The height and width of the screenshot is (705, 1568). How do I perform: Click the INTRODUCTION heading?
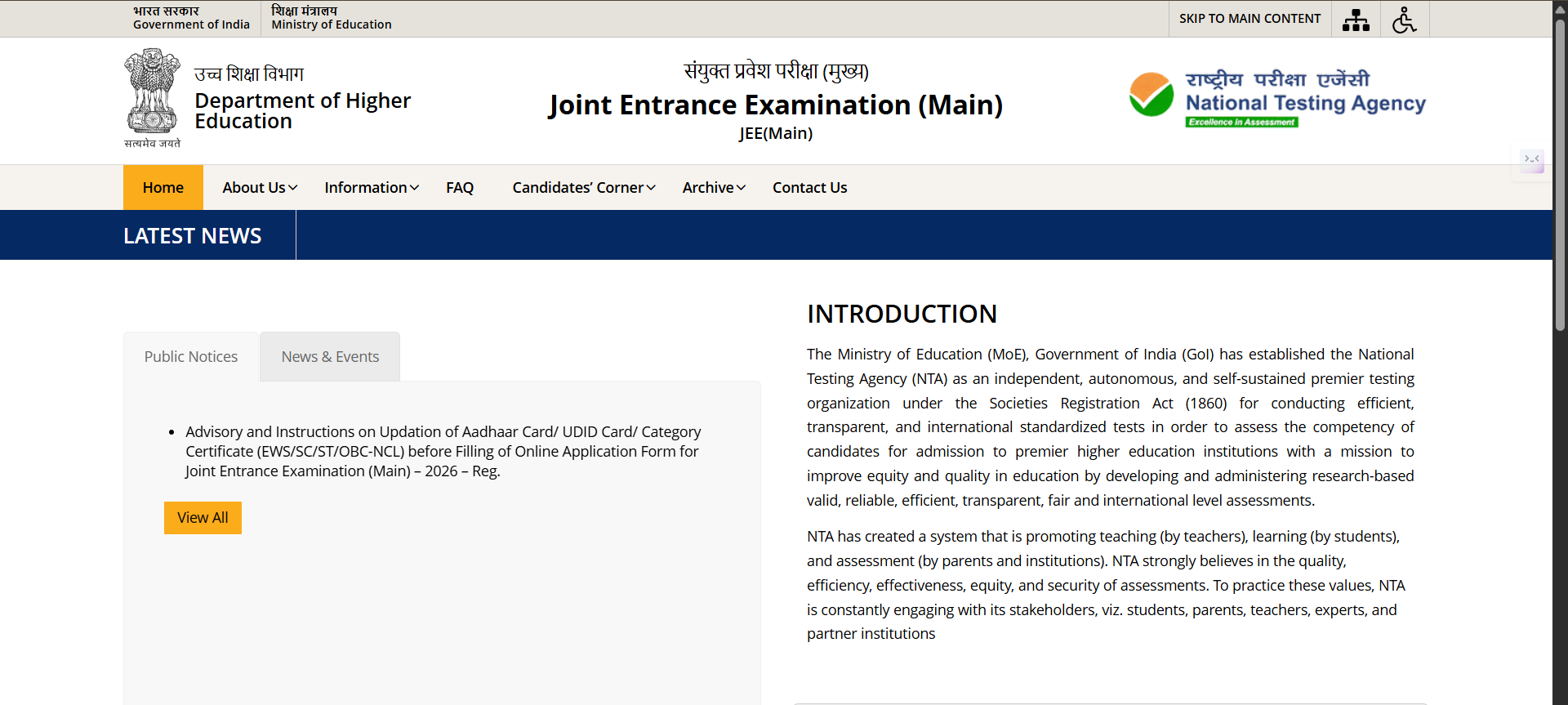pos(902,314)
